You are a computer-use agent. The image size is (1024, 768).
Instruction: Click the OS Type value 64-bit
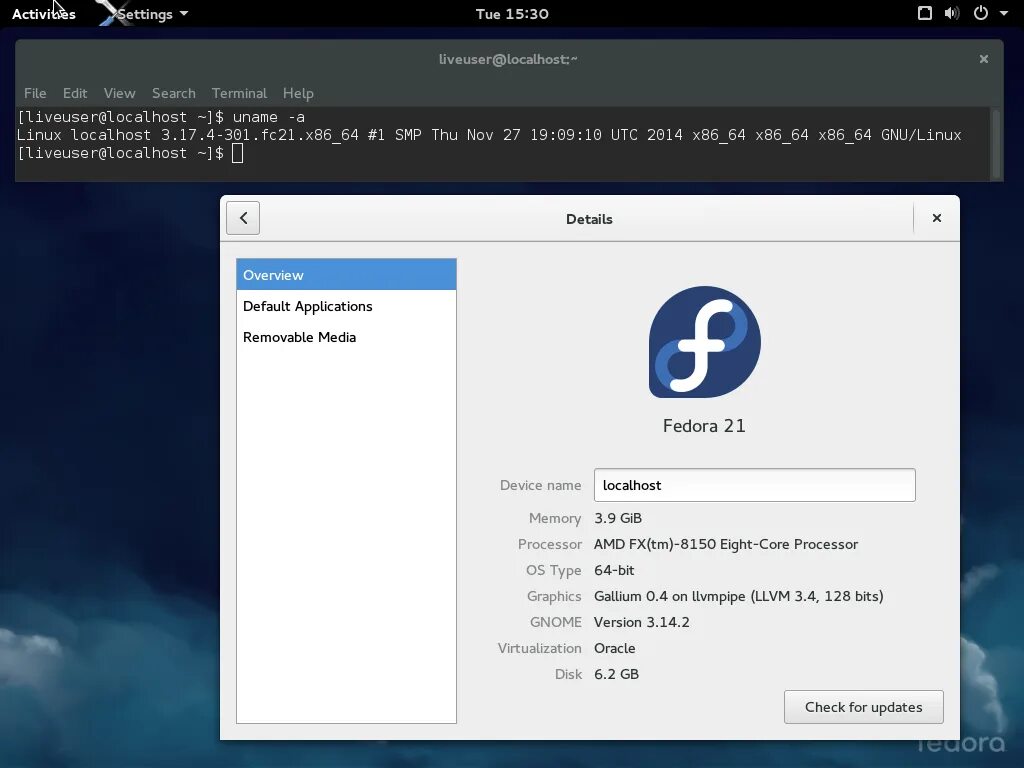coord(614,570)
